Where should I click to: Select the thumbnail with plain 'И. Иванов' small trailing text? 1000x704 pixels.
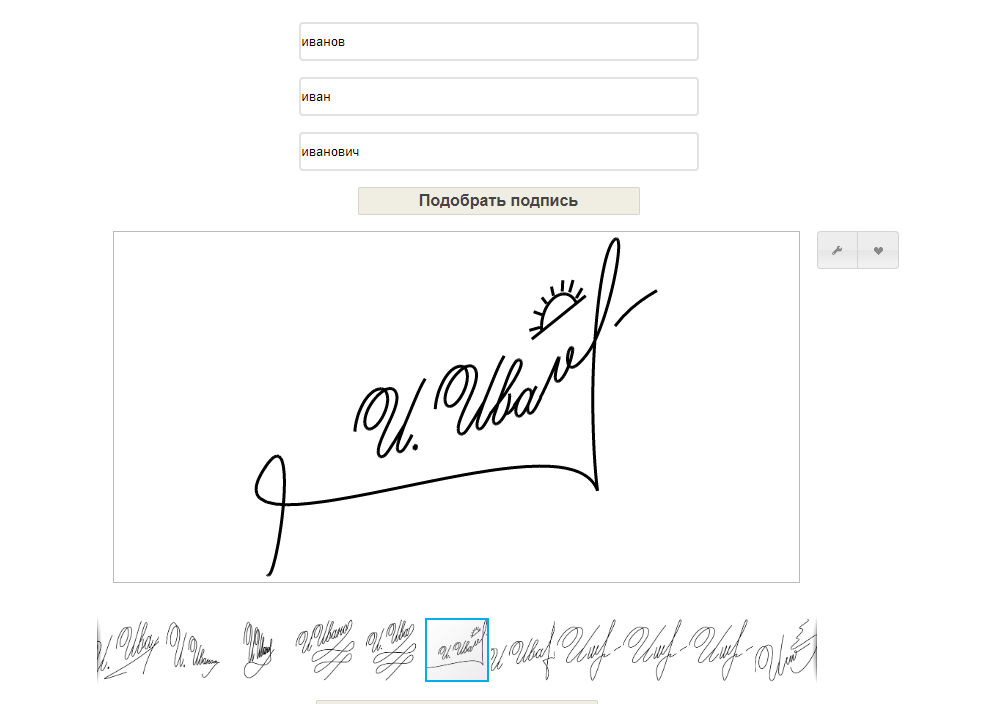click(x=193, y=650)
